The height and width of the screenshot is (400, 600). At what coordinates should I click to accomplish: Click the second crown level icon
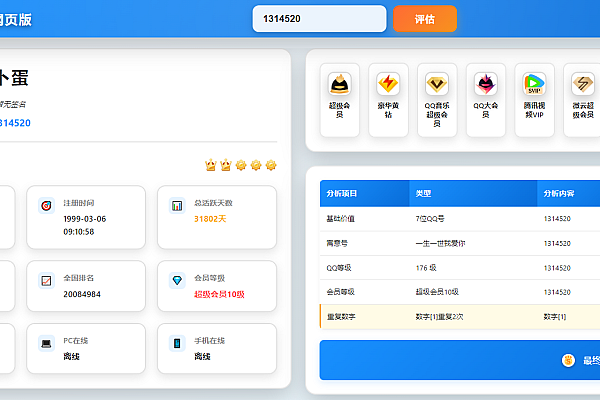point(226,165)
